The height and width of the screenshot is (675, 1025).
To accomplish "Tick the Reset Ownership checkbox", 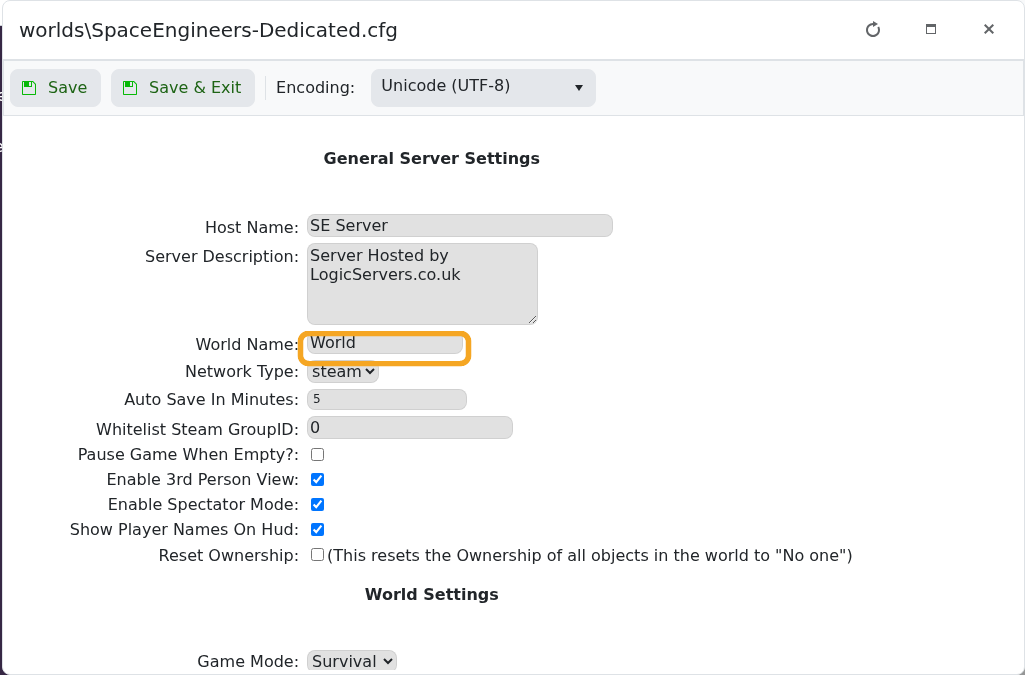I will (318, 555).
